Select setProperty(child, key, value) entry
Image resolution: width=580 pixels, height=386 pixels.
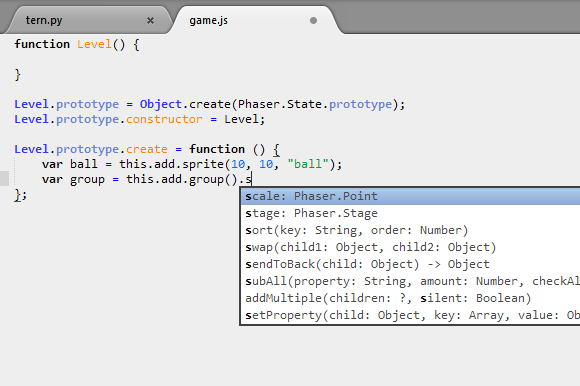(411, 315)
